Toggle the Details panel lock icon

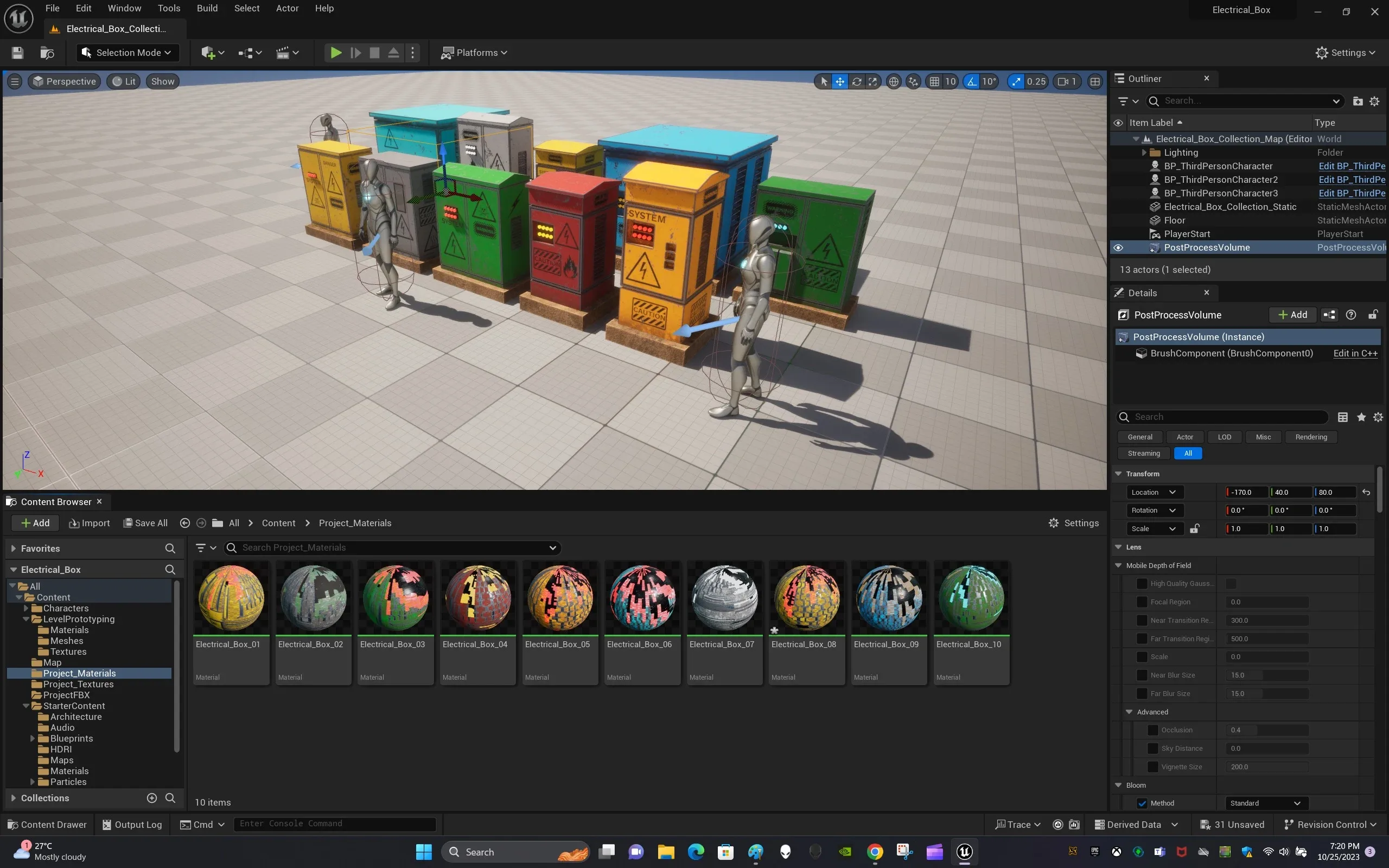(x=1373, y=315)
